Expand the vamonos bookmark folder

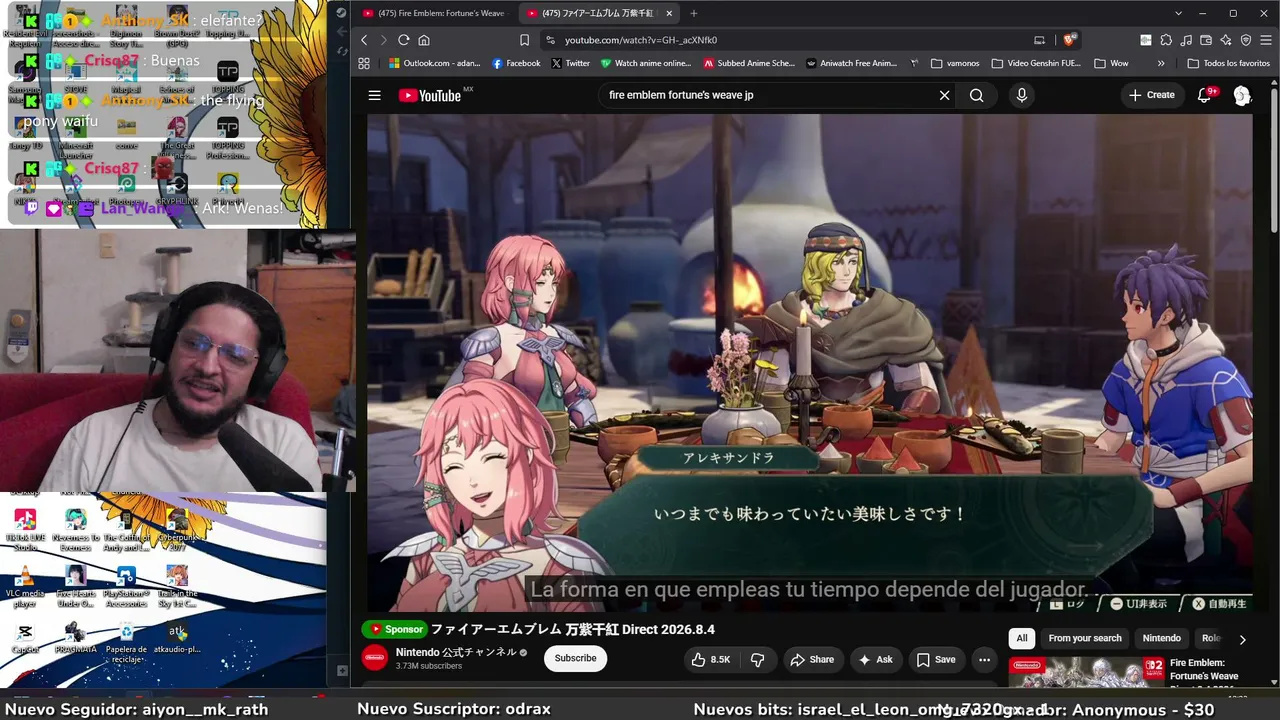pos(955,63)
